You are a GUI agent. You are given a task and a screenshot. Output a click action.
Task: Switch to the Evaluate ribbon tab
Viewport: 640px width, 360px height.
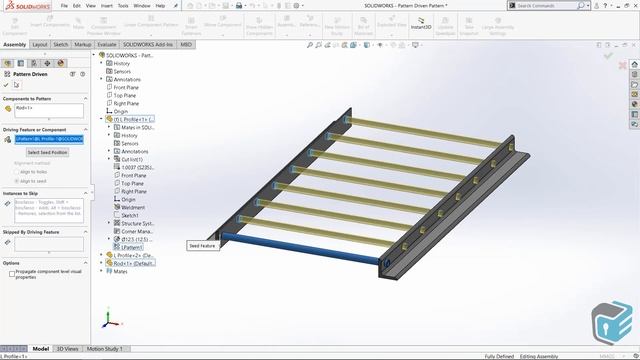coord(107,44)
